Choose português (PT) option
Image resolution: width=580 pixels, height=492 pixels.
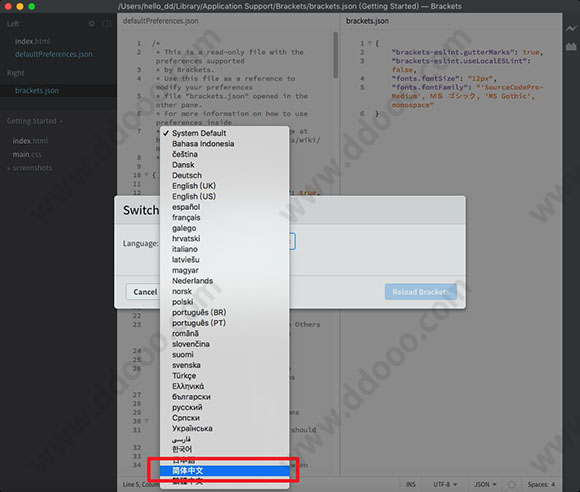click(x=225, y=323)
